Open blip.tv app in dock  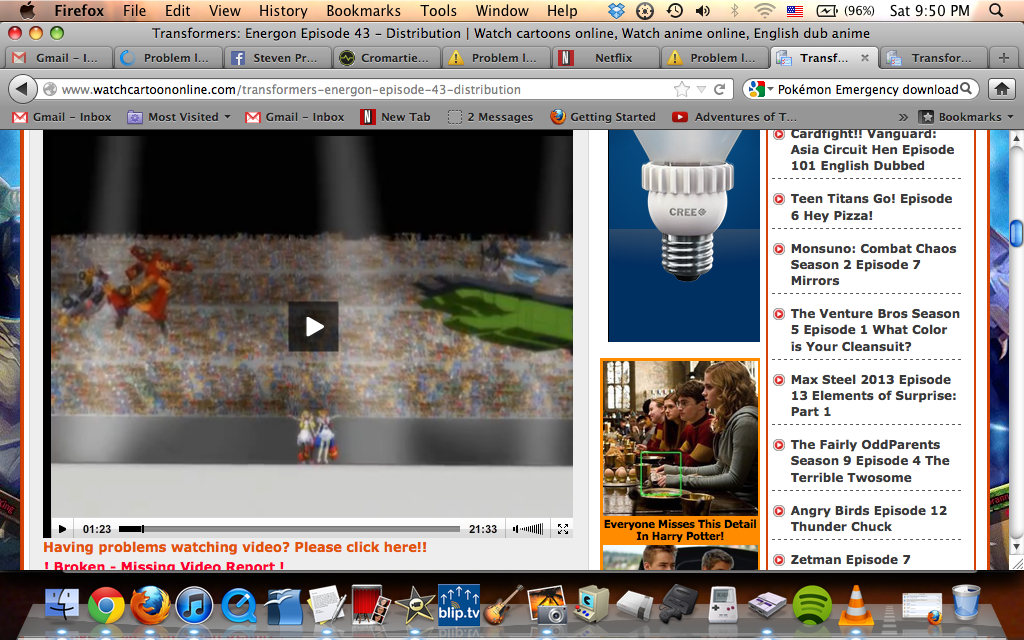tap(458, 603)
